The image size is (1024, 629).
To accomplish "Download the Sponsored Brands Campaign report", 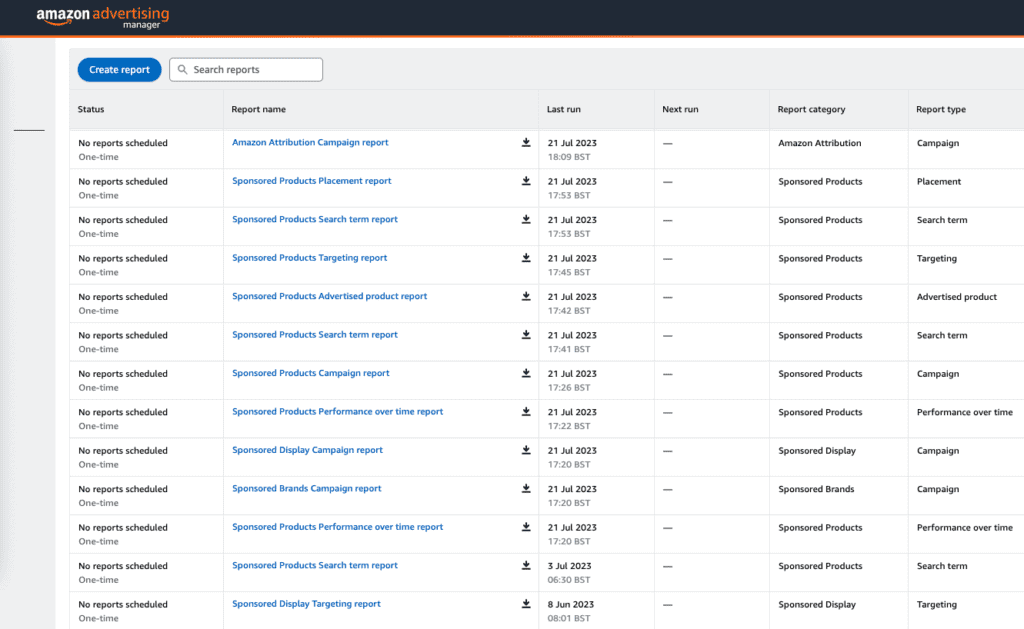I will [x=526, y=488].
